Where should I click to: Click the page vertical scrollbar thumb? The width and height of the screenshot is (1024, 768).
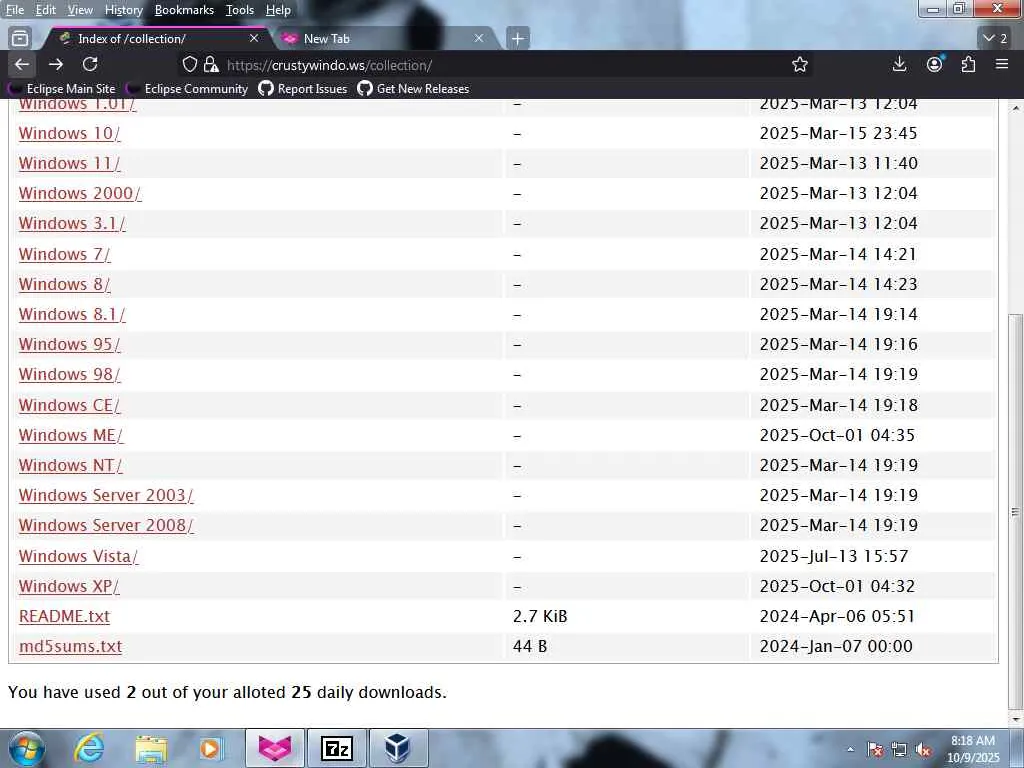[x=1015, y=511]
